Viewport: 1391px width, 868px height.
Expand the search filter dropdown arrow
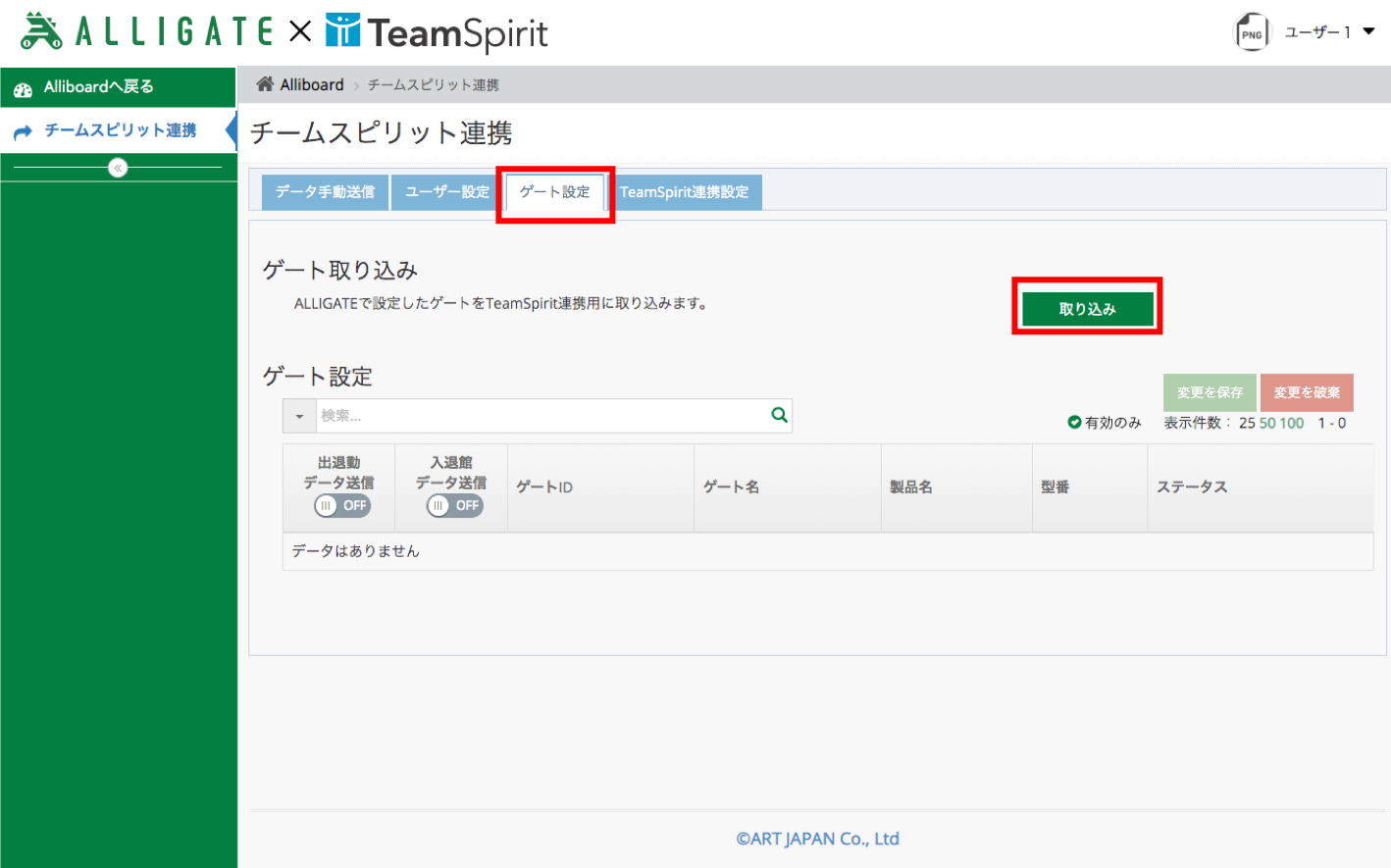(299, 416)
